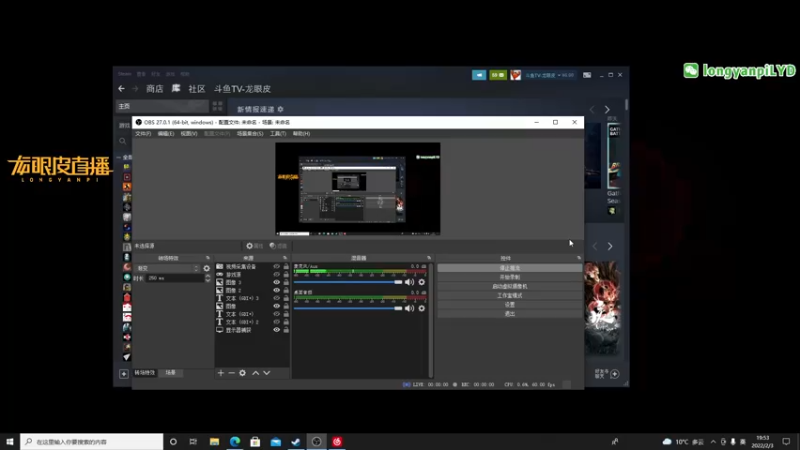This screenshot has width=800, height=450.
Task: Open Microsoft Edge from the taskbar
Action: pos(235,442)
